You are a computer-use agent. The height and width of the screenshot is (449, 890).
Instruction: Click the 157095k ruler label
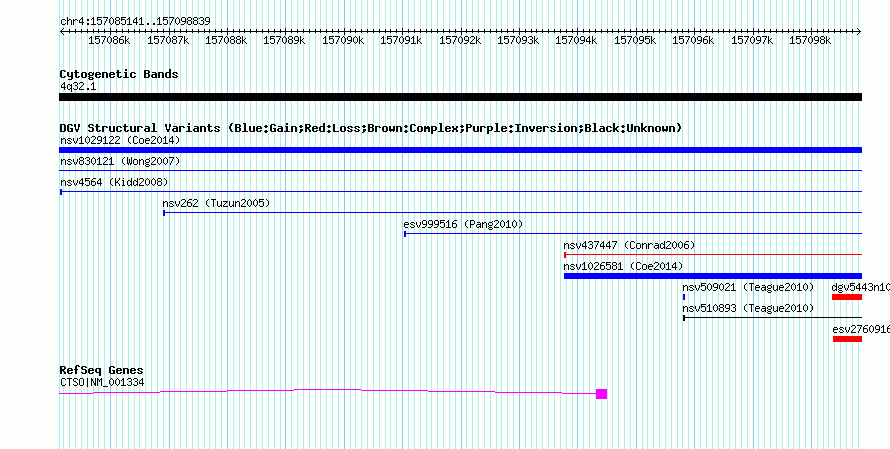(x=636, y=41)
